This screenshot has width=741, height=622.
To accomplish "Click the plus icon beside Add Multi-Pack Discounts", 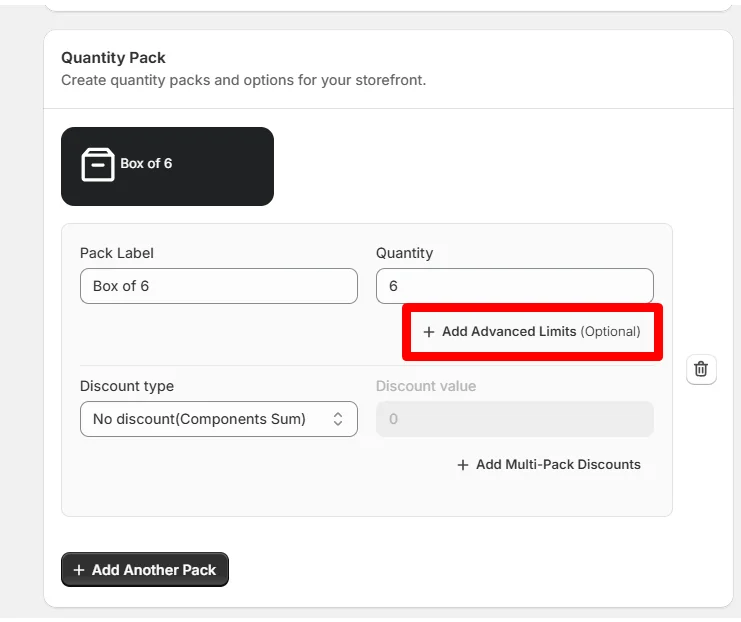I will pyautogui.click(x=463, y=465).
